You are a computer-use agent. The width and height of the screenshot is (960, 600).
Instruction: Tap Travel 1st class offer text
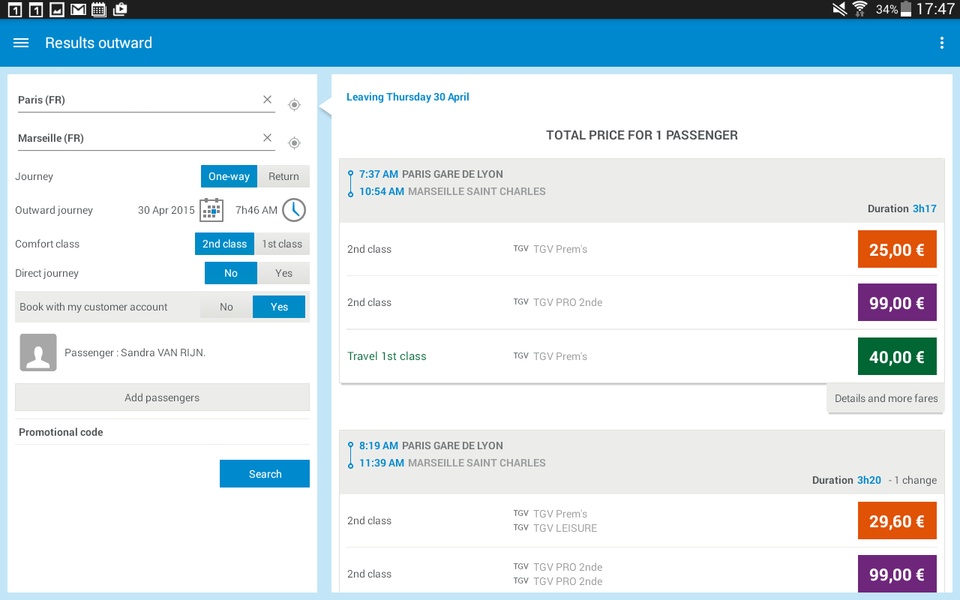coord(387,356)
